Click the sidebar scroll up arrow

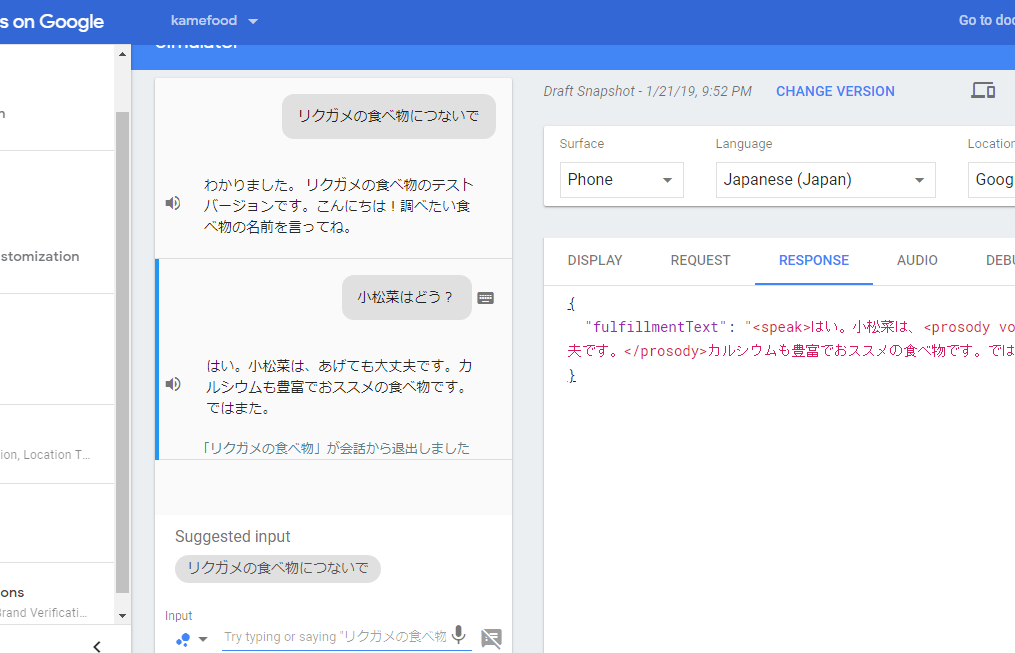(122, 54)
